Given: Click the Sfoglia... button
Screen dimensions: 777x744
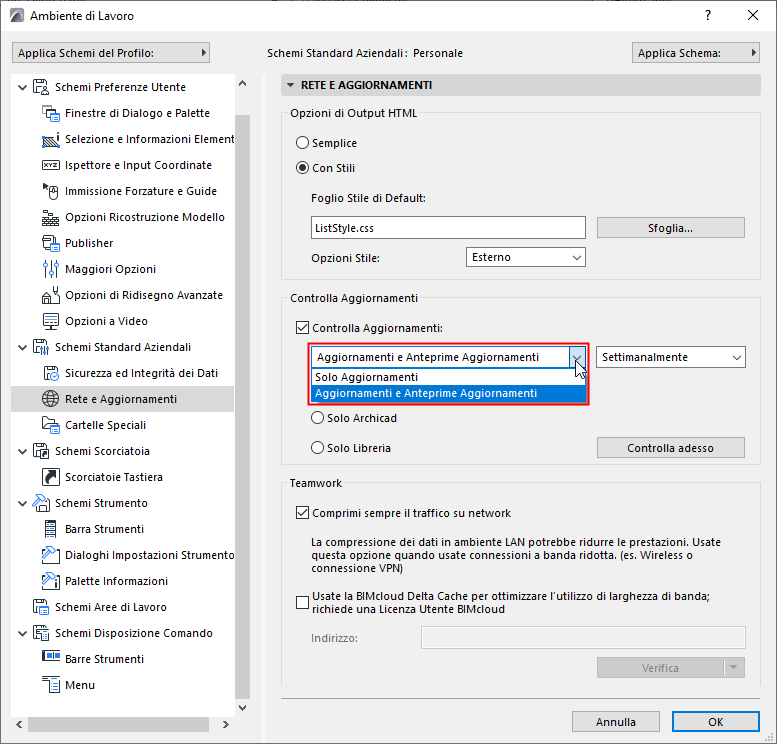Looking at the screenshot, I should point(670,228).
